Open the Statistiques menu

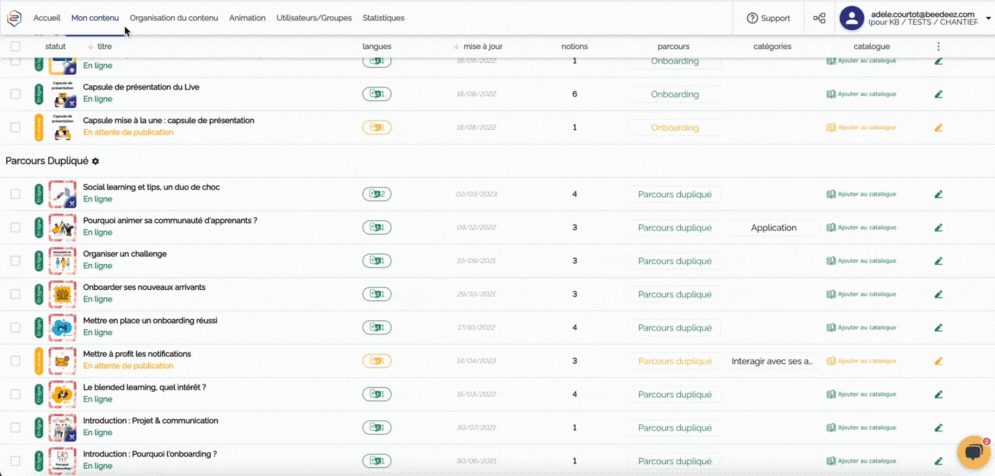click(383, 18)
